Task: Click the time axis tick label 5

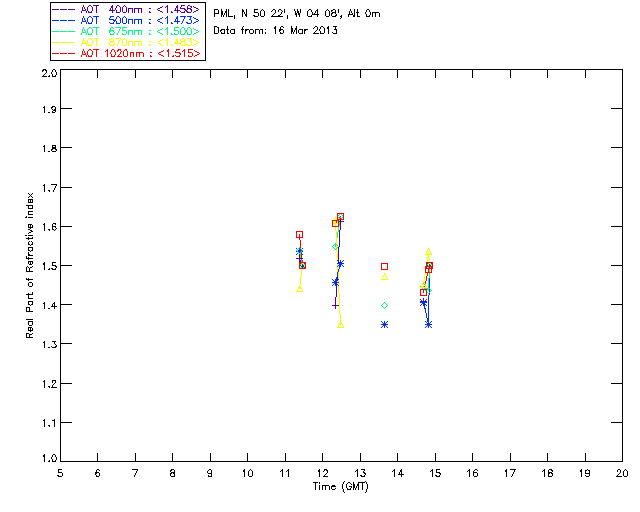Action: (60, 473)
